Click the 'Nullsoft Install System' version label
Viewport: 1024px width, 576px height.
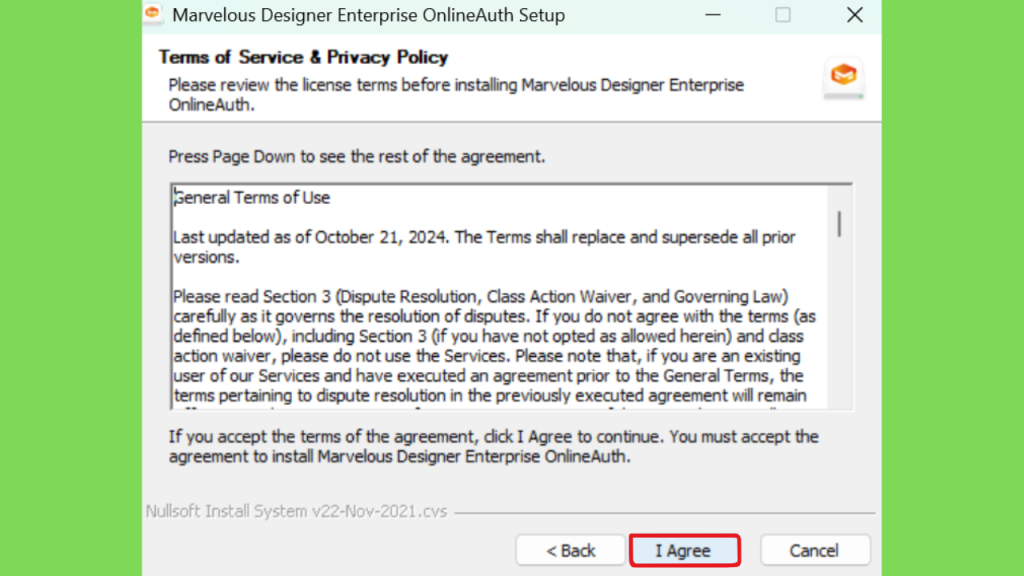[296, 511]
